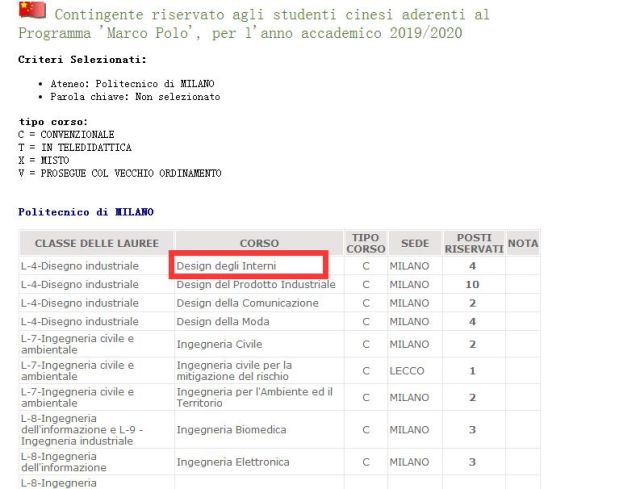Click 'tipo corso:' legend heading
Viewport: 640px width, 489px height.
(x=53, y=122)
